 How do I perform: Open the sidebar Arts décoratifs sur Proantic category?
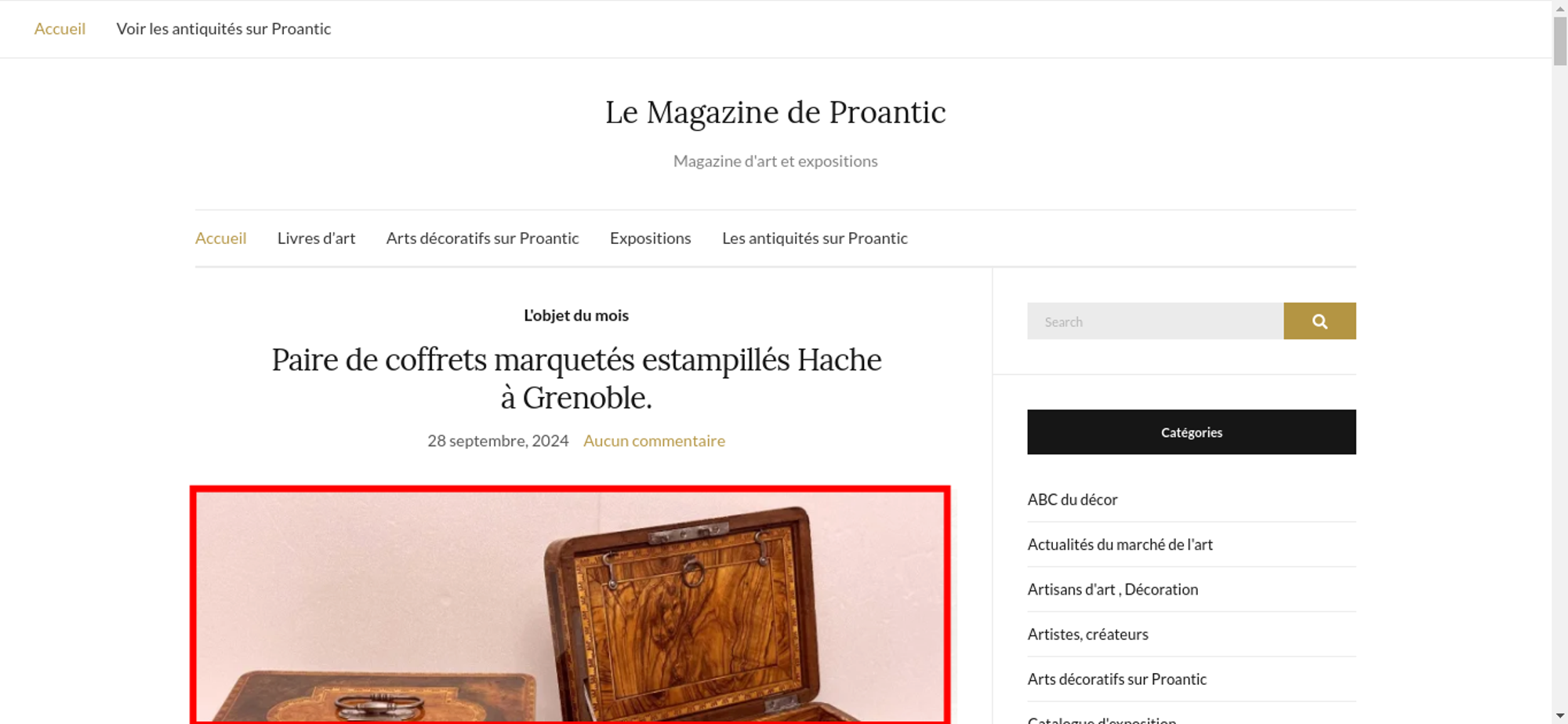[1116, 679]
